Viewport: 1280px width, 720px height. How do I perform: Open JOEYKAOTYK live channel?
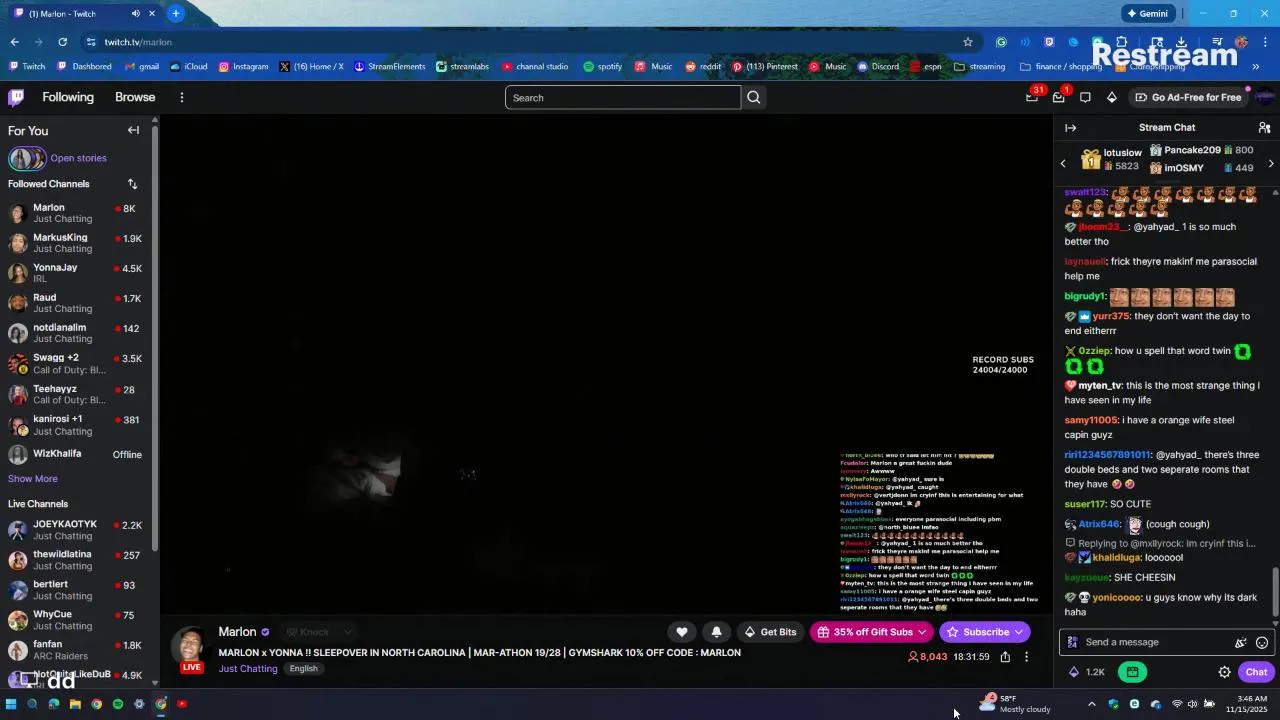coord(76,530)
